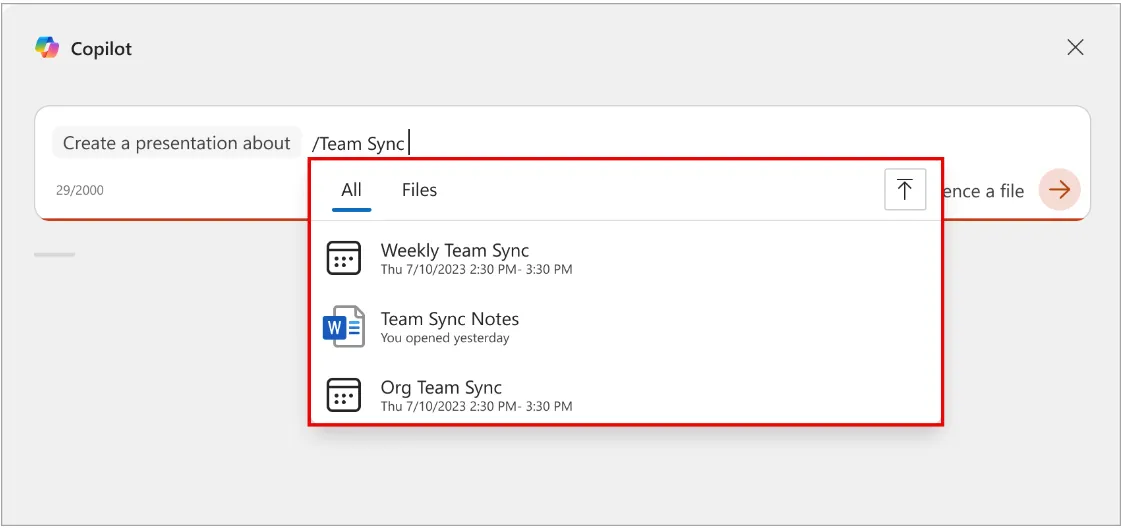
Task: Select the Org Team Sync meeting title
Action: 441,387
